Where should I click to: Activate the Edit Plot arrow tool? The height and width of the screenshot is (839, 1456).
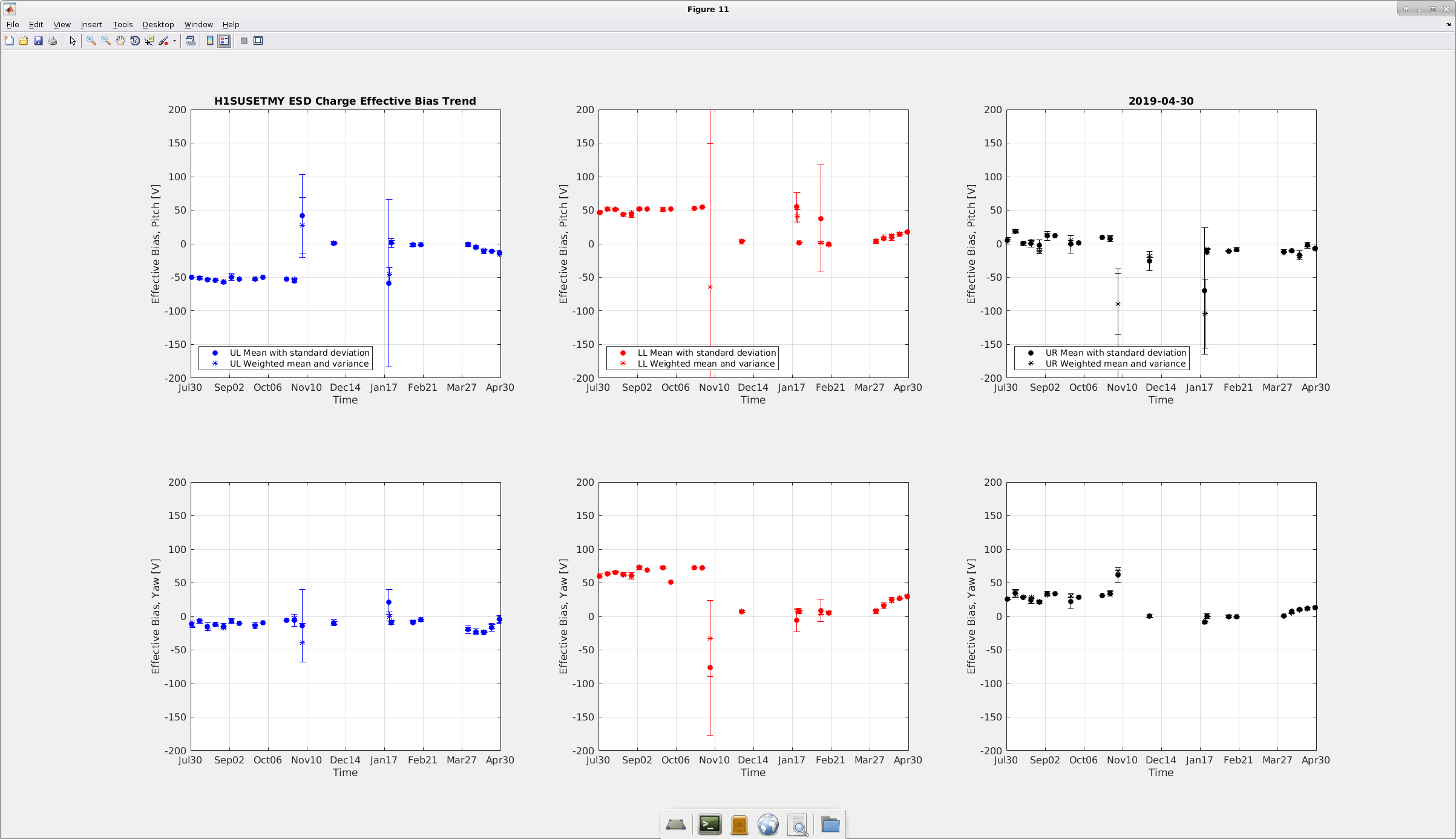(x=73, y=41)
